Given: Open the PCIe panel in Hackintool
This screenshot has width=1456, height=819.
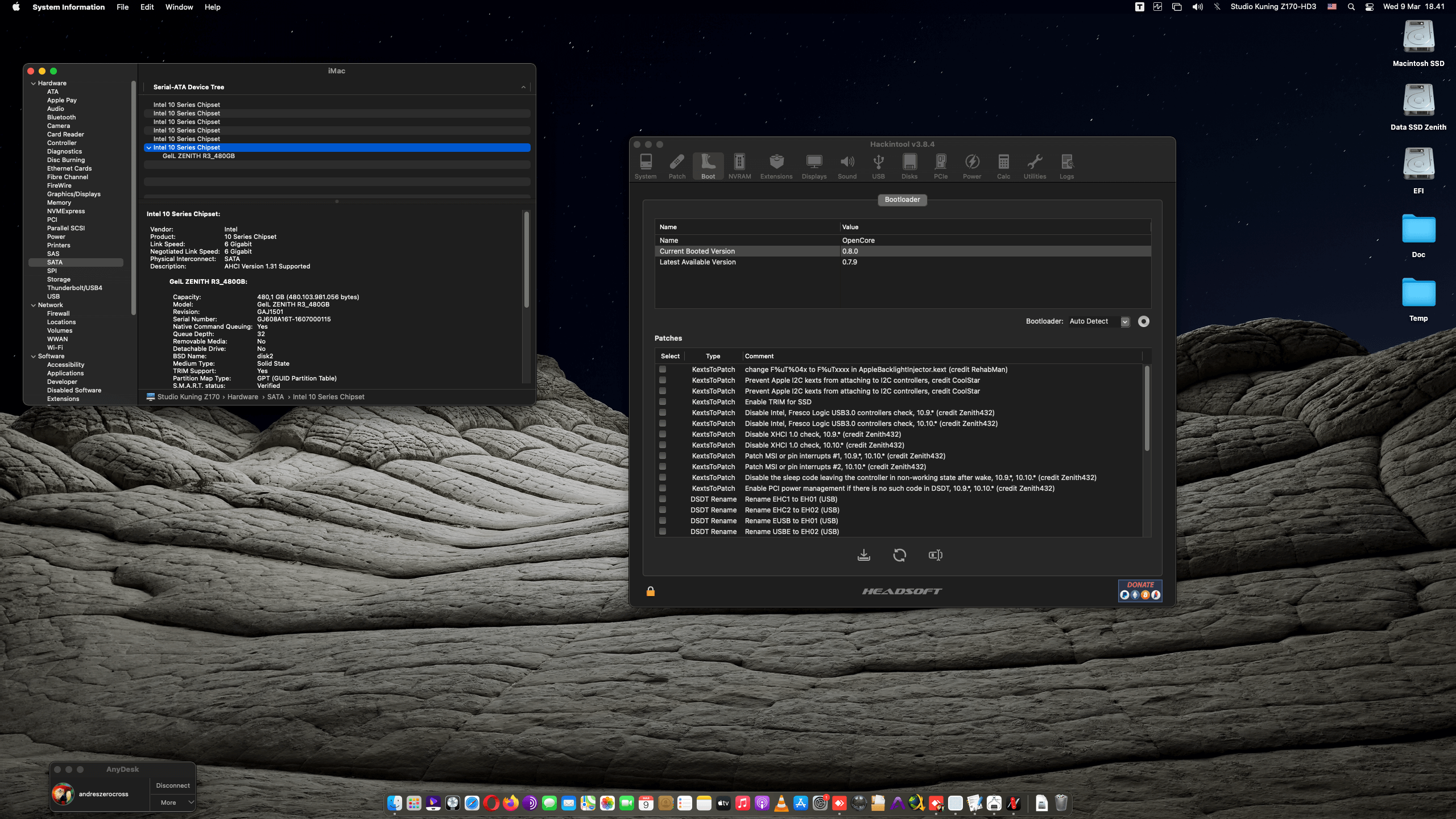Looking at the screenshot, I should point(941,165).
